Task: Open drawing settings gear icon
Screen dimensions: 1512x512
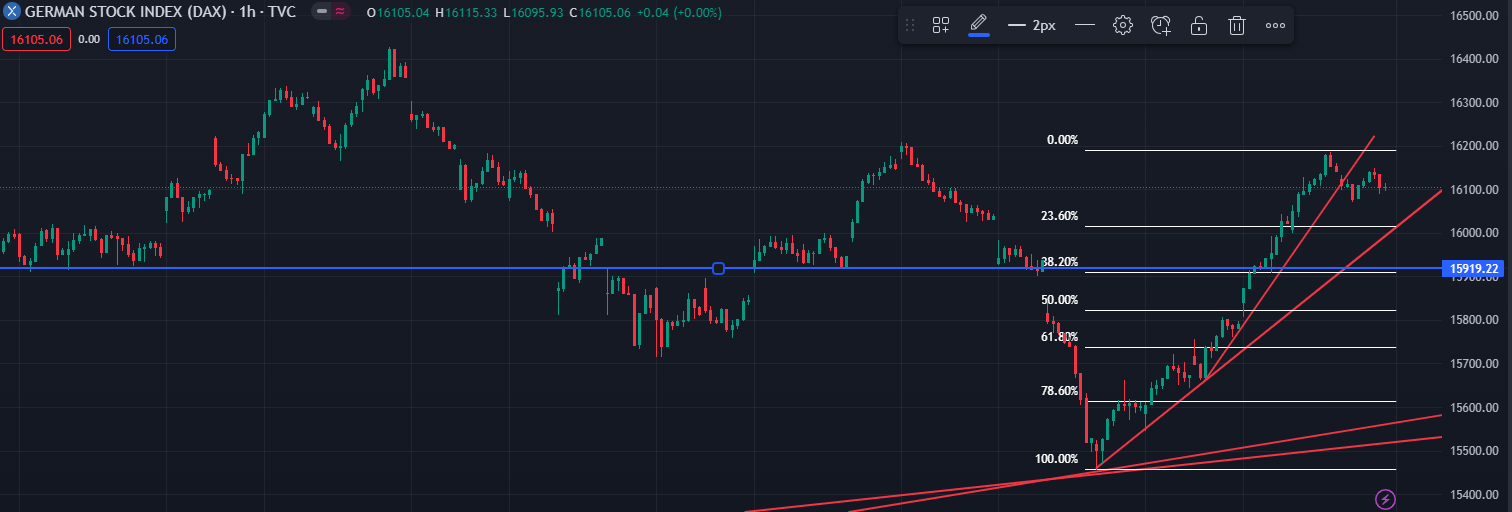Action: point(1123,26)
